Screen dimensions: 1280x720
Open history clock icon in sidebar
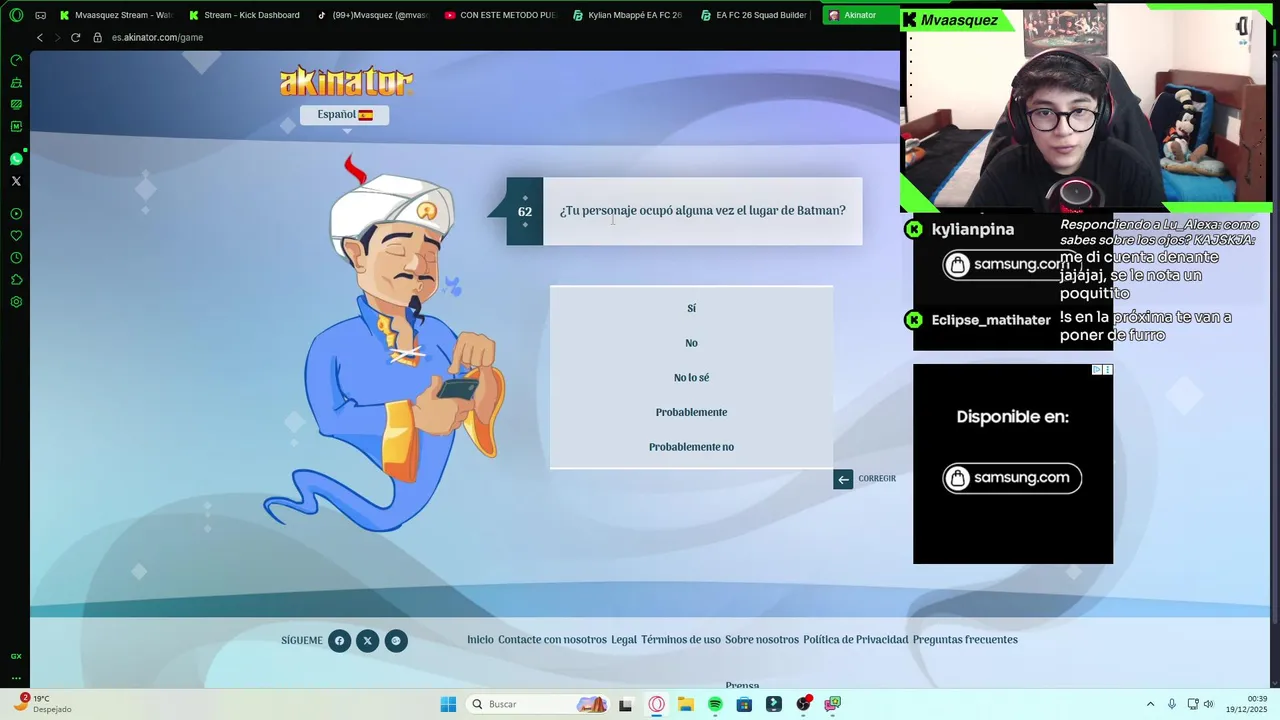click(x=16, y=258)
